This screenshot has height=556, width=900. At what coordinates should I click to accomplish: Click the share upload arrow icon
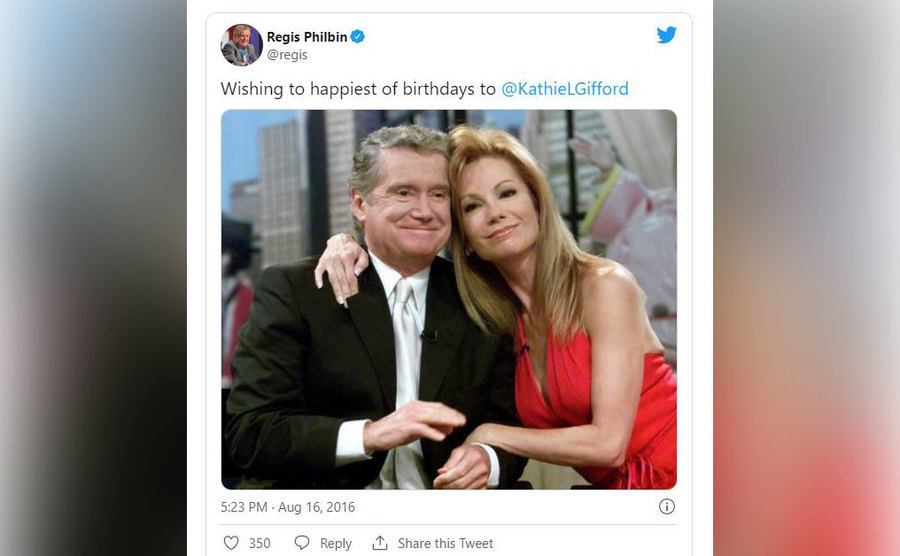380,543
